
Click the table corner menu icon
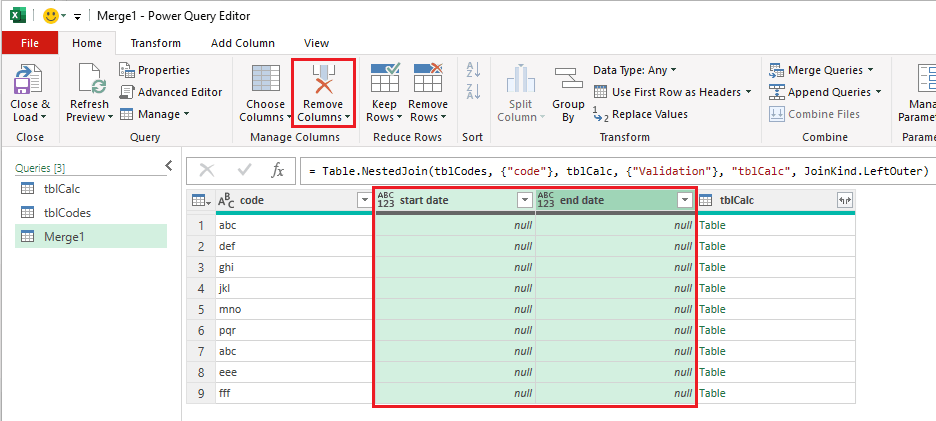point(201,201)
